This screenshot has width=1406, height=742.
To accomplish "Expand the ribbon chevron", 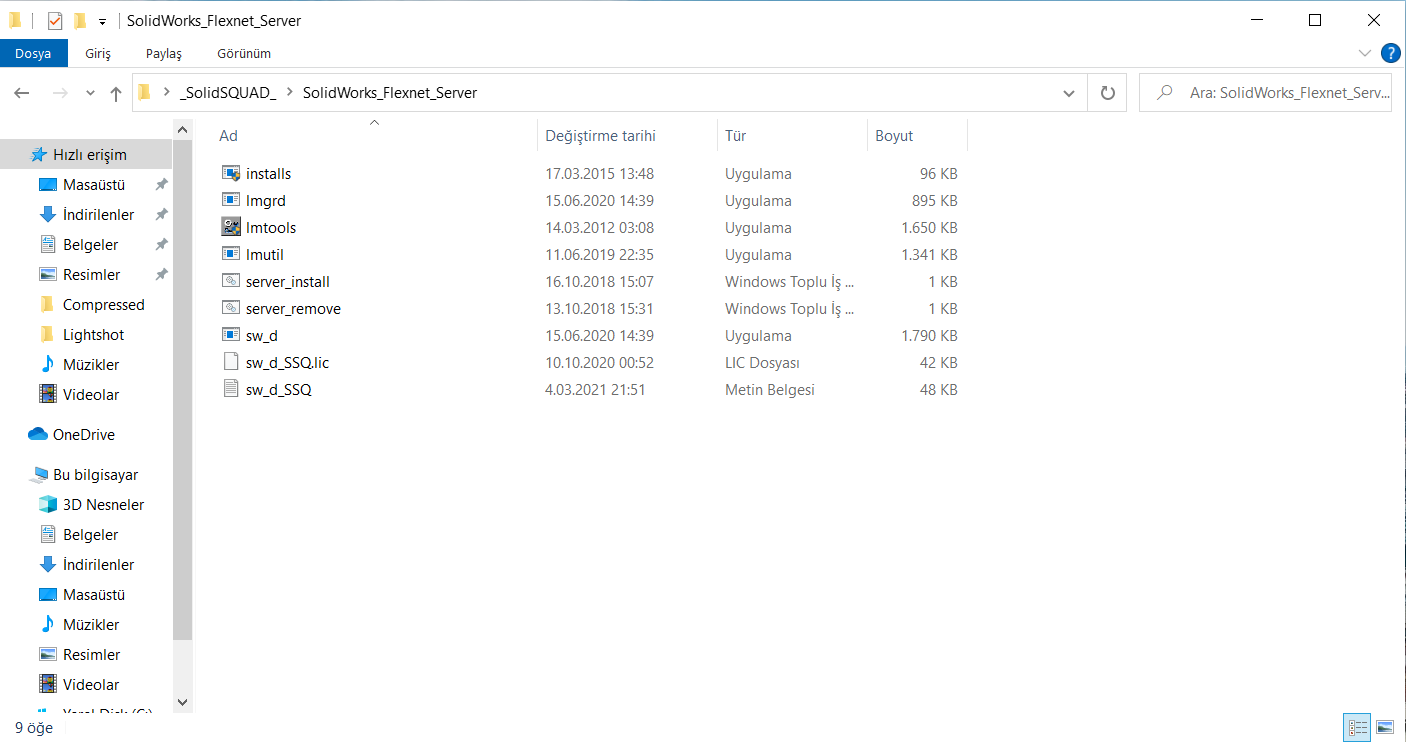I will pyautogui.click(x=1365, y=53).
